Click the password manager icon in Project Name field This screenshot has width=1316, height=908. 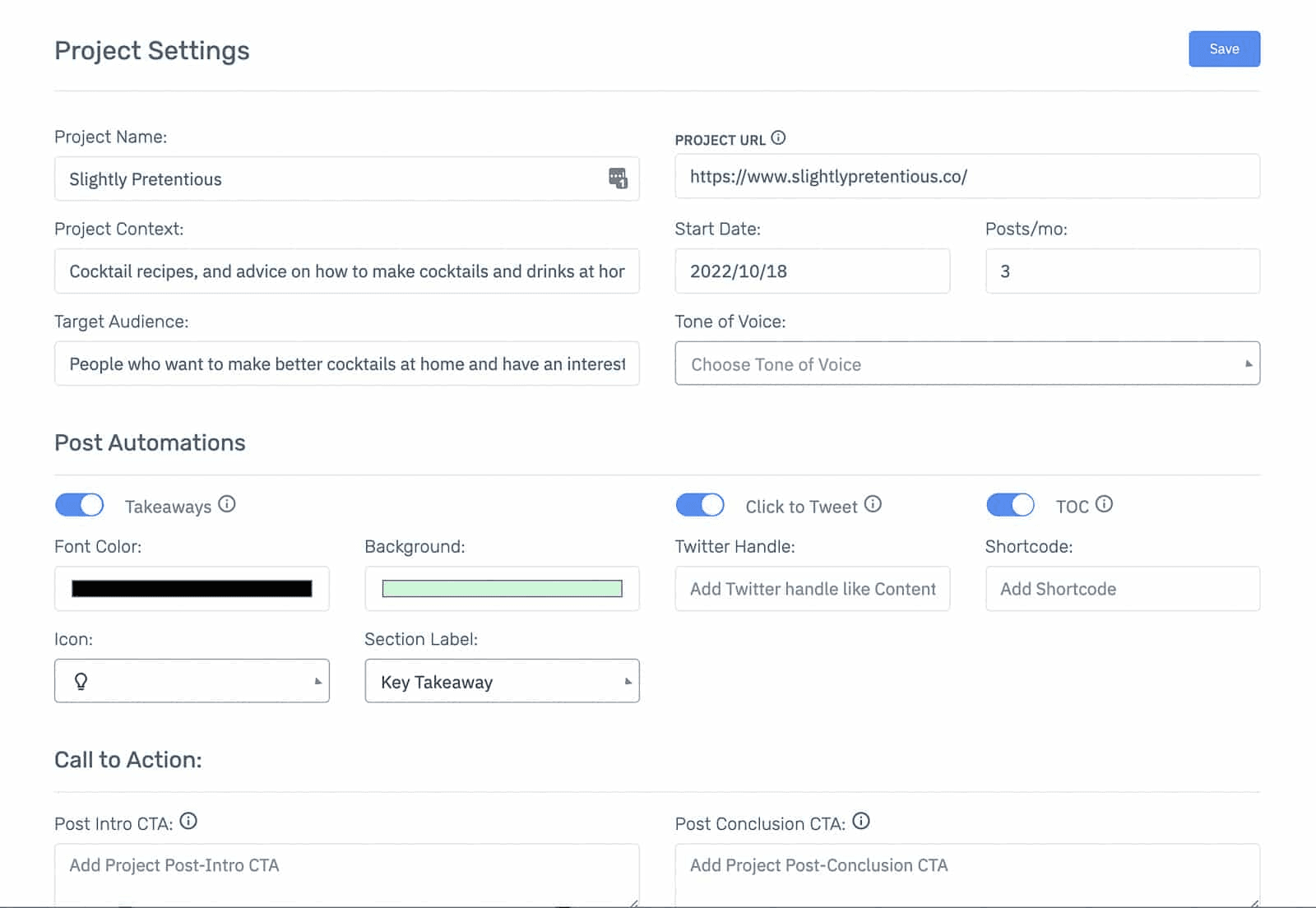(x=618, y=178)
